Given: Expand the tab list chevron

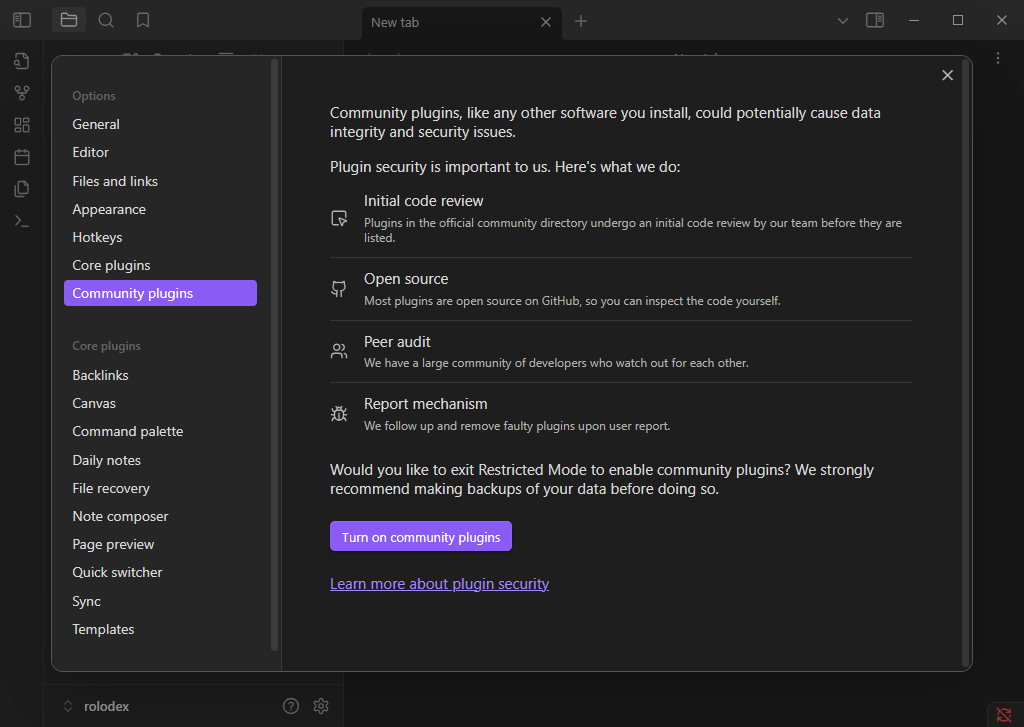Looking at the screenshot, I should coord(843,21).
